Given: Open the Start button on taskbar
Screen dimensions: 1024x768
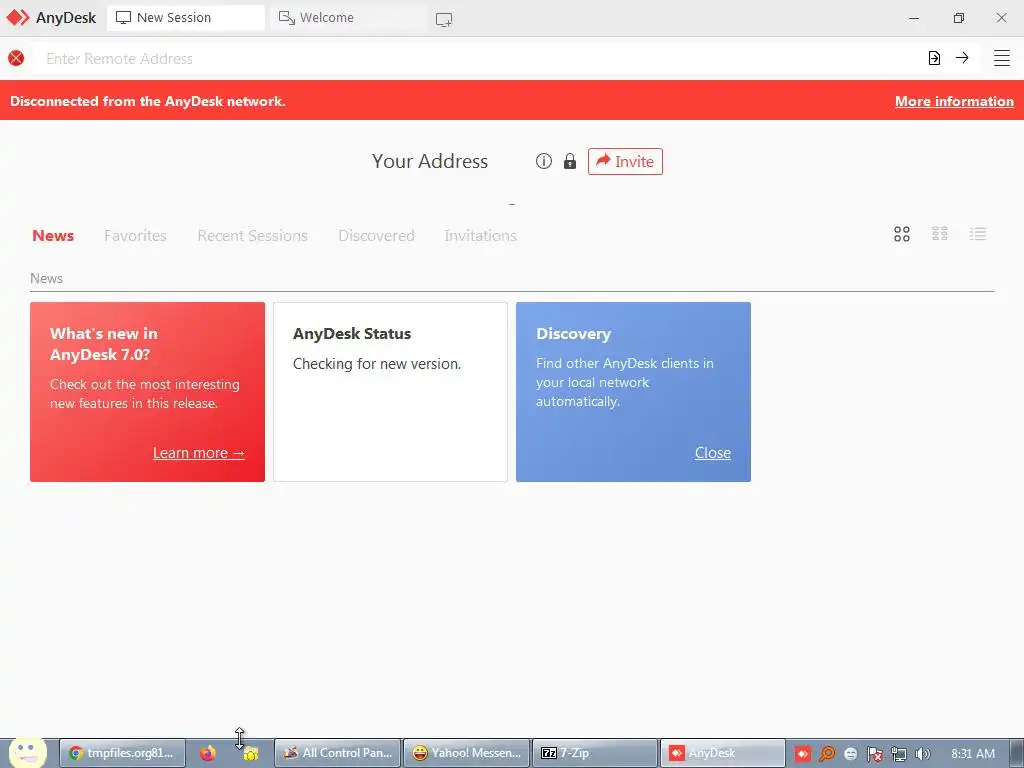Looking at the screenshot, I should point(27,752).
